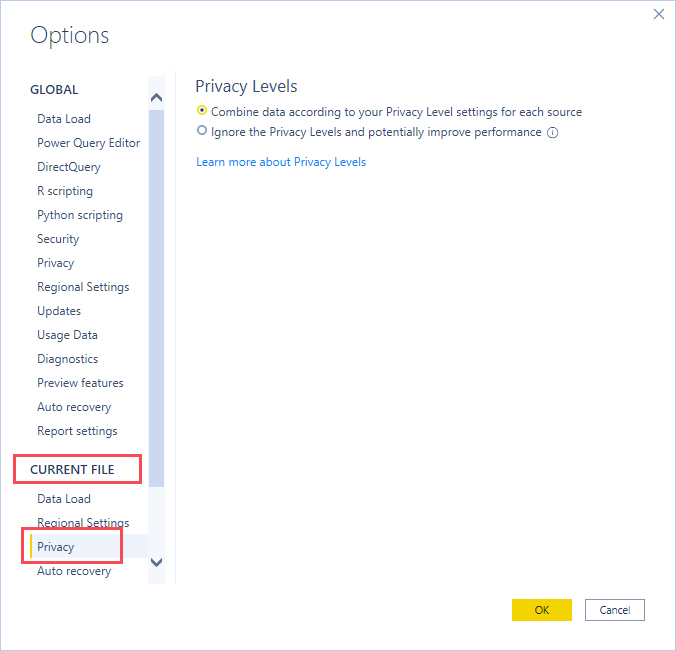Click the sidebar scroll up arrow
Image resolution: width=676 pixels, height=651 pixels.
pyautogui.click(x=156, y=98)
